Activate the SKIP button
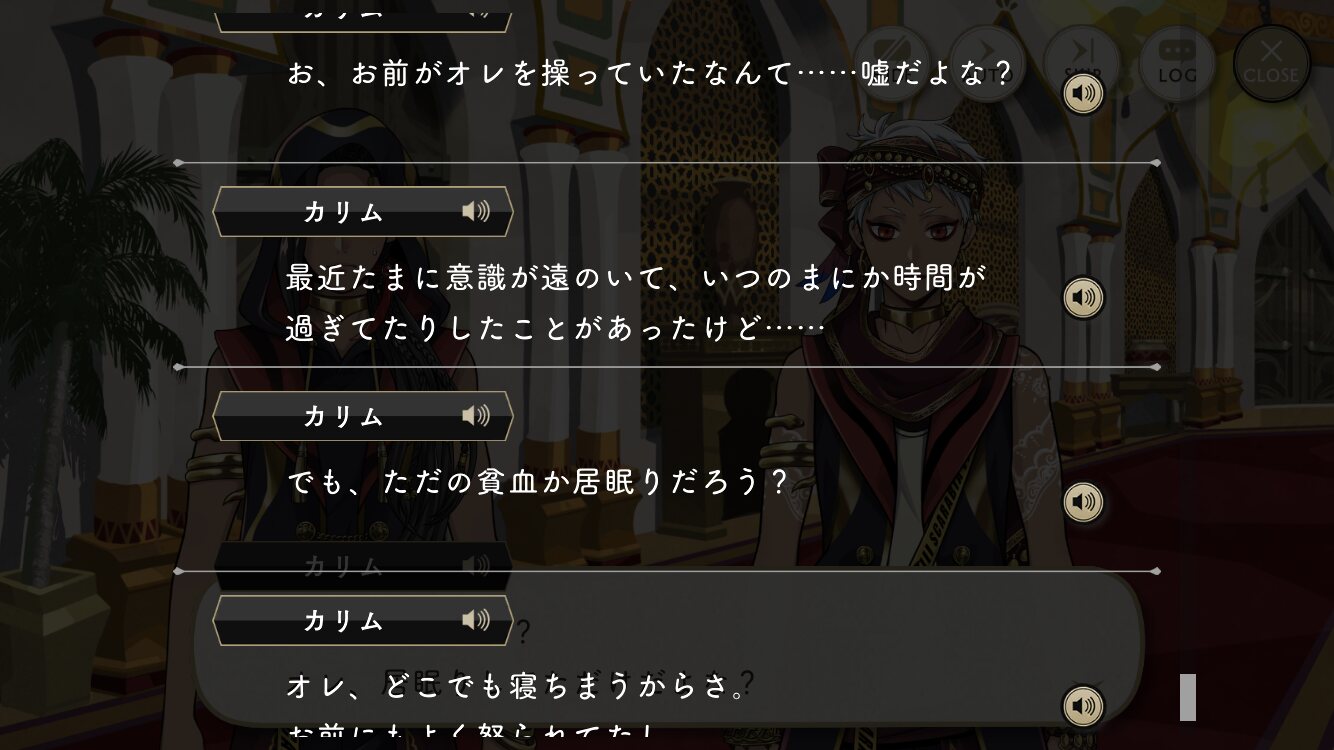The image size is (1334, 750). coord(1081,64)
